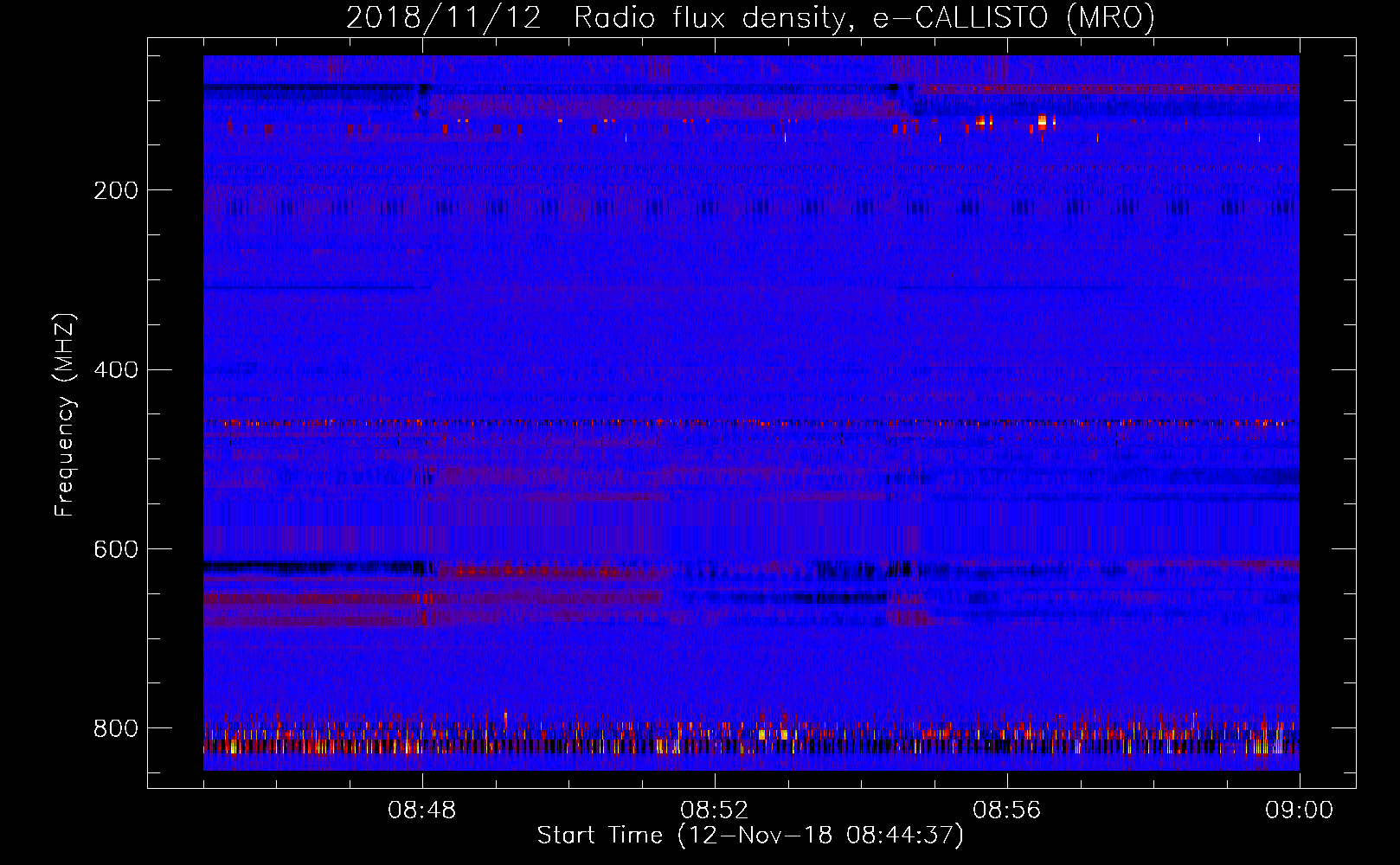Click the 09:00 time tick label
The width and height of the screenshot is (1400, 865).
[1300, 811]
